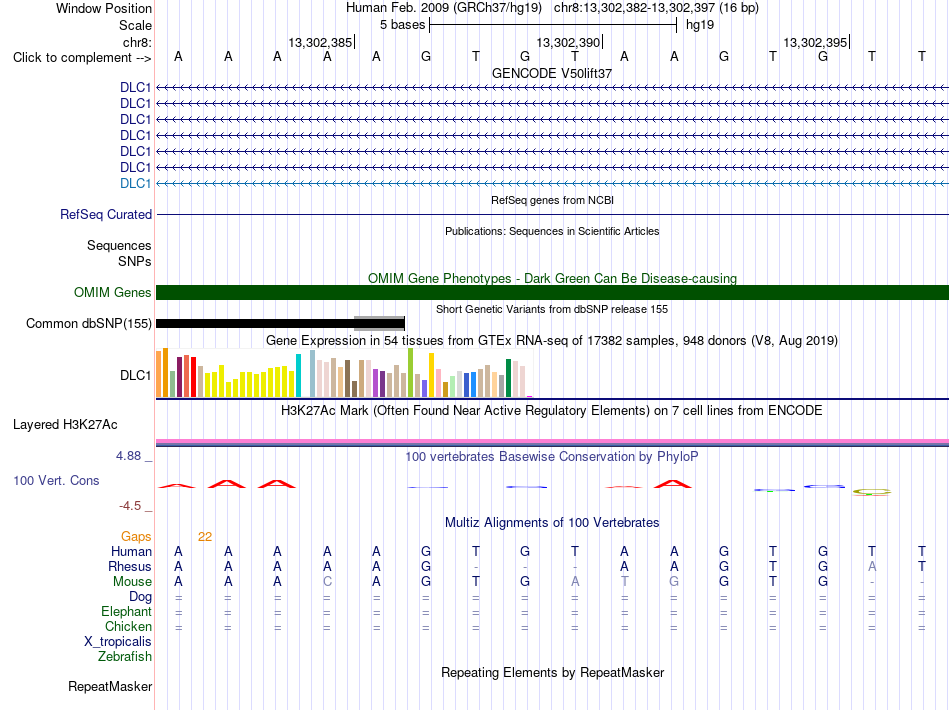The height and width of the screenshot is (710, 950).
Task: Click the -4.5 conservation axis minimum
Action: pos(130,506)
